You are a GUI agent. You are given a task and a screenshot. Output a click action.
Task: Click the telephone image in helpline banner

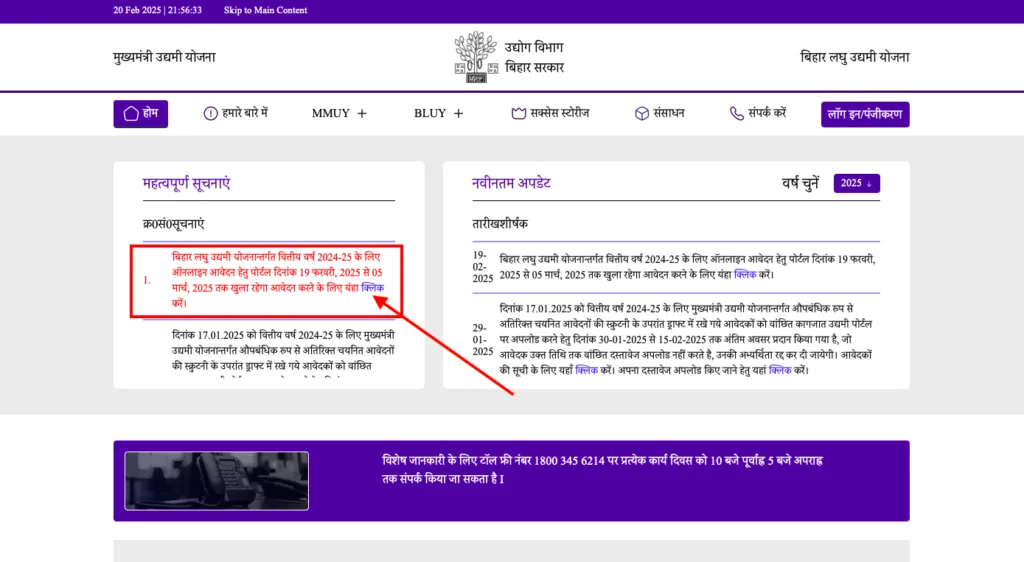(217, 481)
